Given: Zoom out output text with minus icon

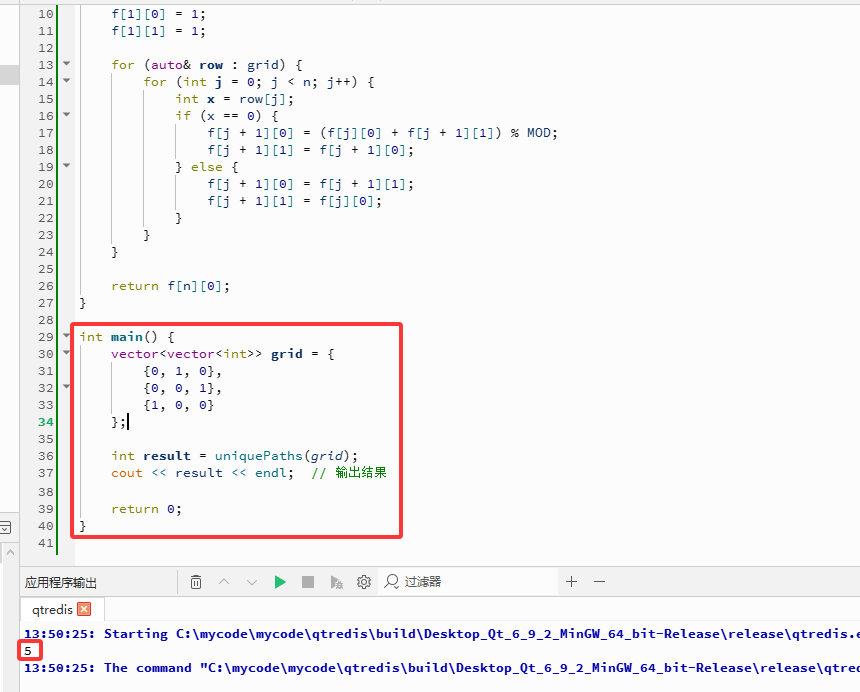Looking at the screenshot, I should pyautogui.click(x=599, y=581).
